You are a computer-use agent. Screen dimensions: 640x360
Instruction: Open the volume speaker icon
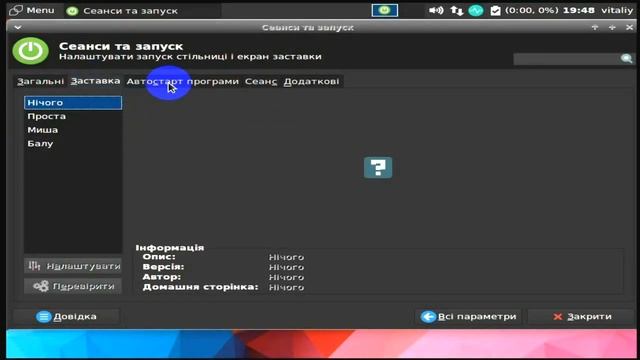(x=436, y=10)
